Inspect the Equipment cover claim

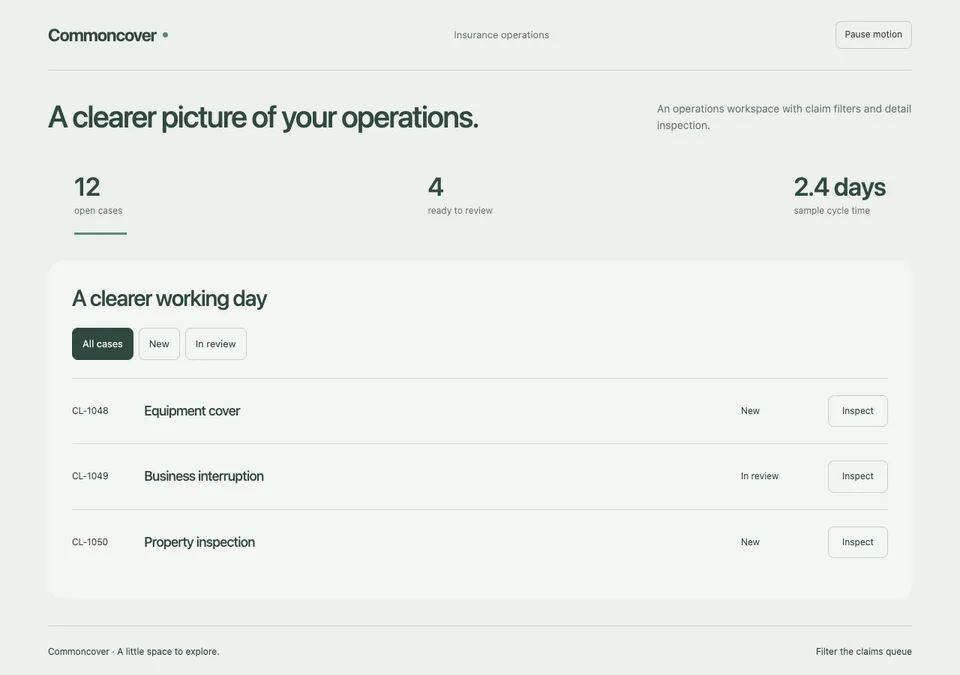click(x=858, y=411)
